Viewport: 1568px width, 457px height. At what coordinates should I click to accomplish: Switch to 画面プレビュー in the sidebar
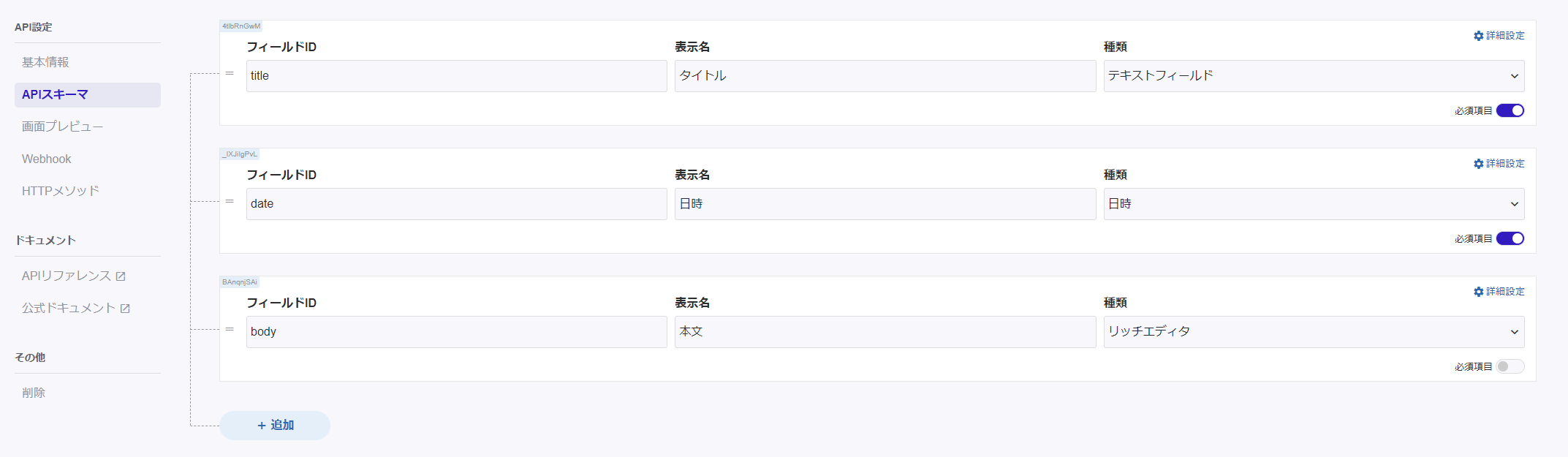pos(63,126)
